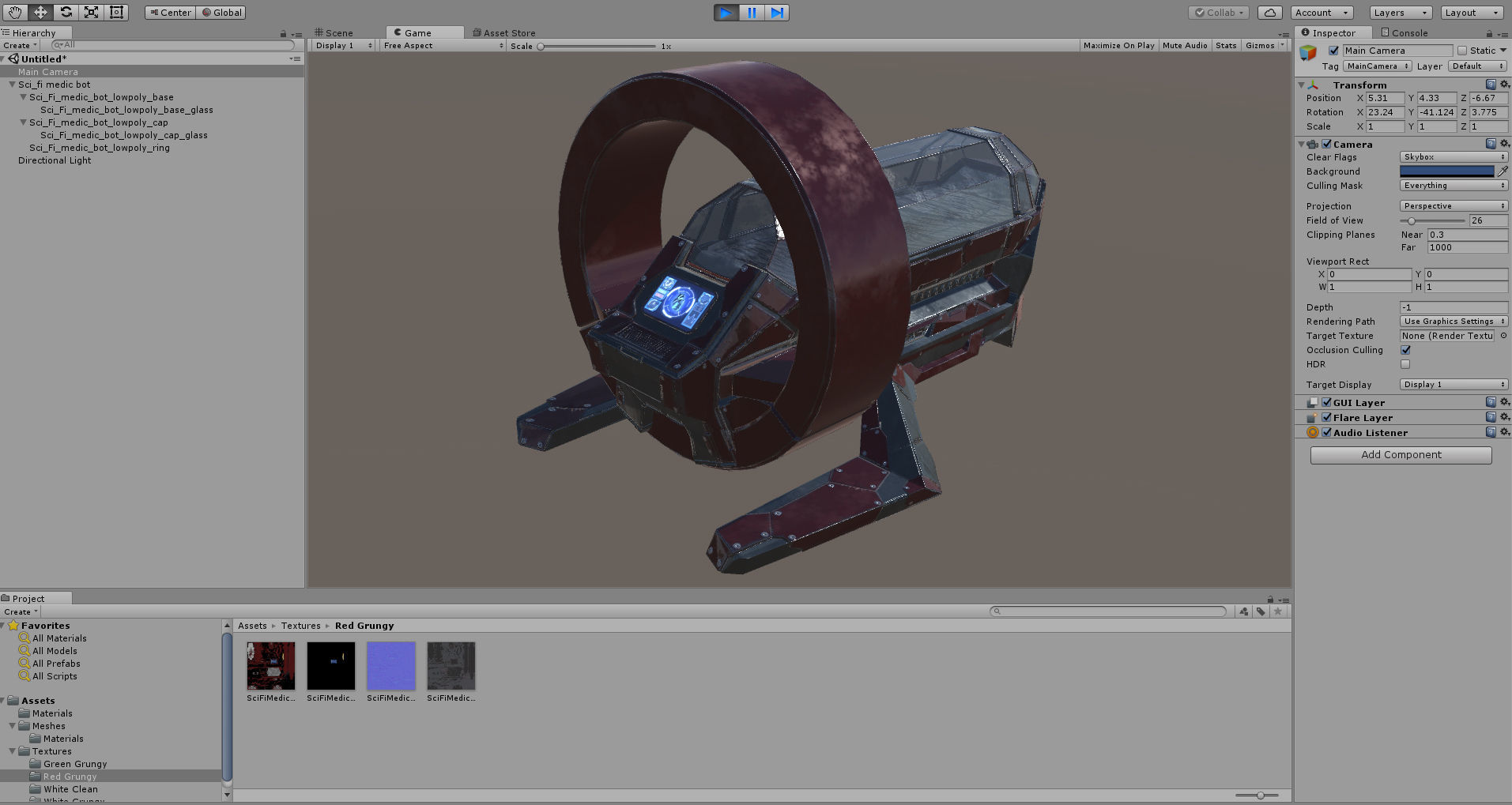Open the camera Background color swatch

(x=1449, y=171)
